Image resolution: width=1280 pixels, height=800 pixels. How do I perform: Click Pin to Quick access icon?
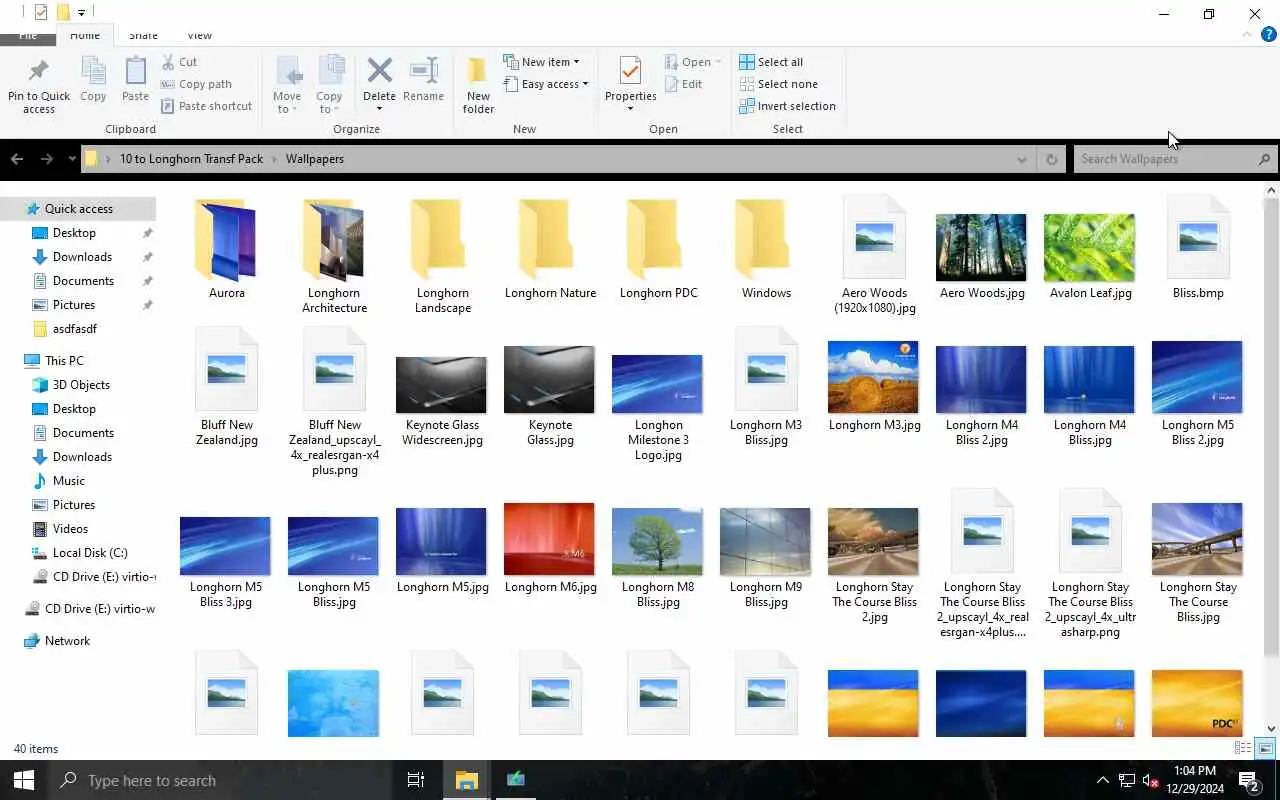pos(38,72)
